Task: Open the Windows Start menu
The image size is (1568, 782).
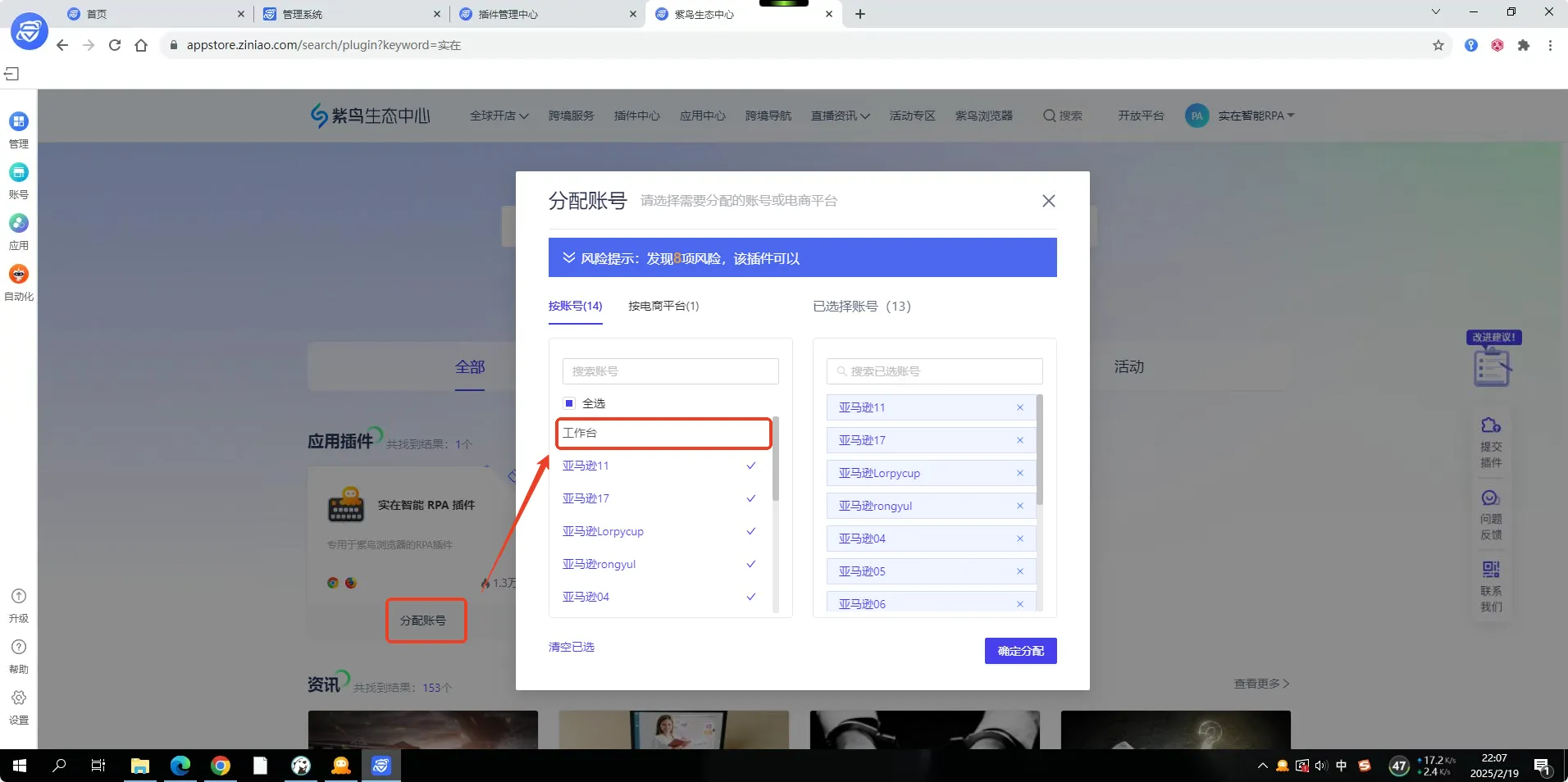Action: coord(20,766)
